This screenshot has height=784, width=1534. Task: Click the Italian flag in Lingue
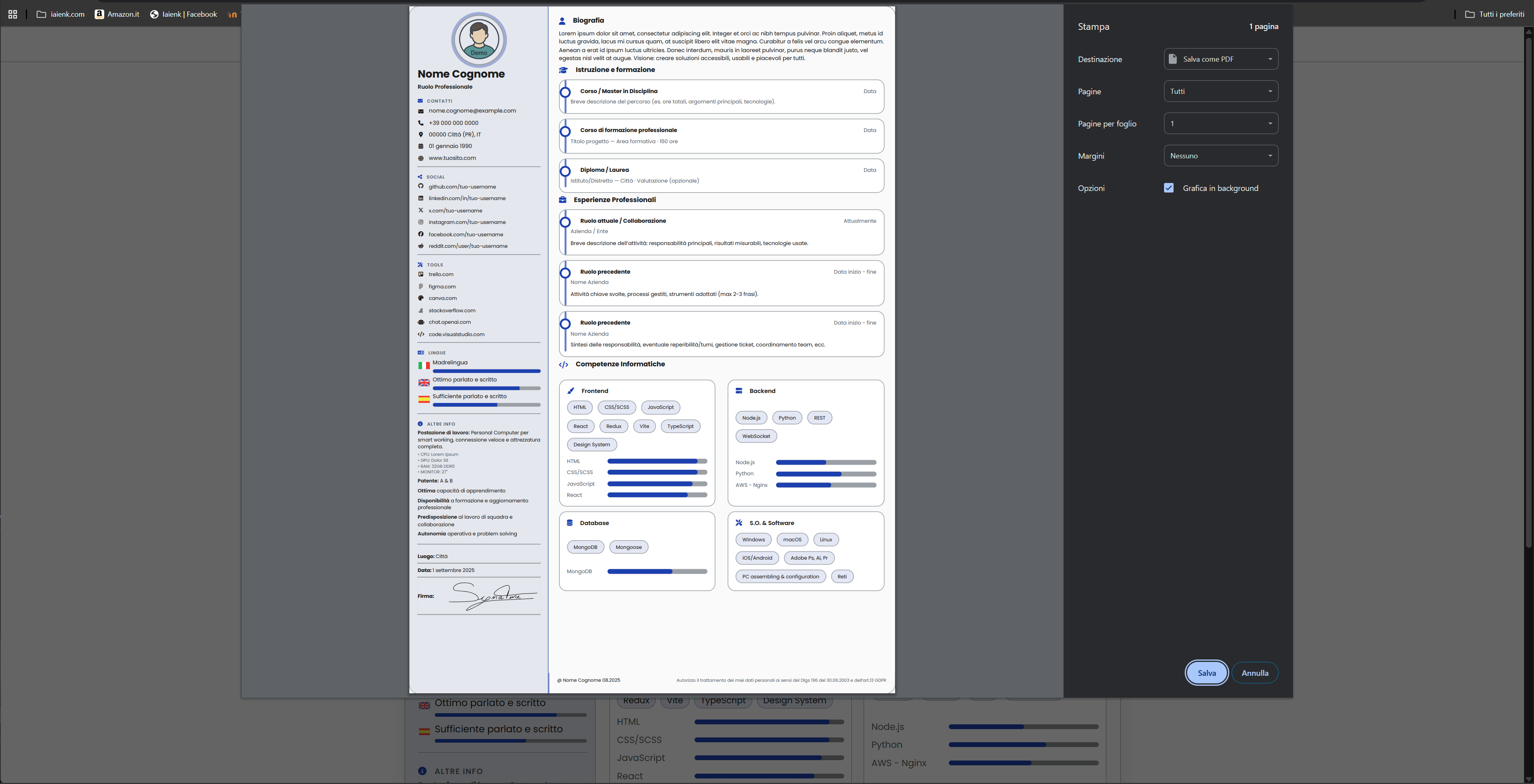(x=423, y=366)
